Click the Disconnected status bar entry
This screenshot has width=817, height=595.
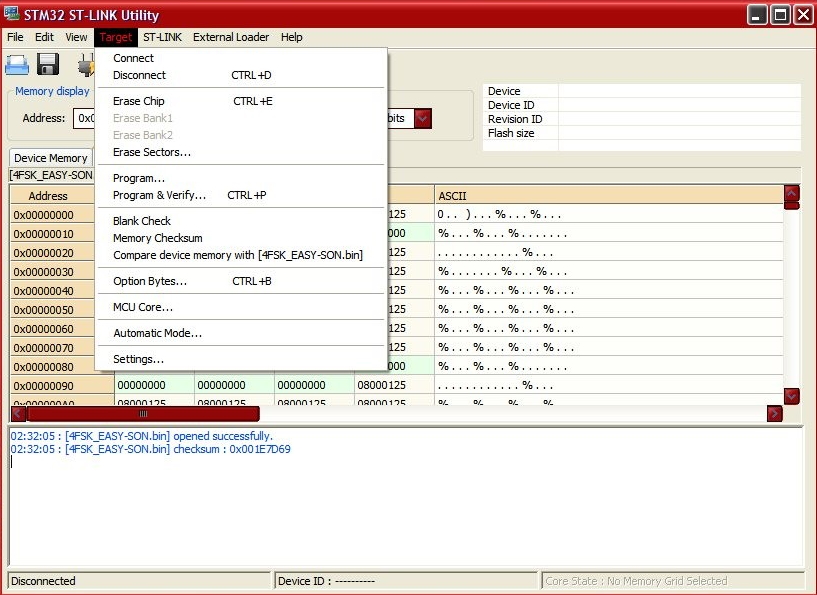click(139, 581)
